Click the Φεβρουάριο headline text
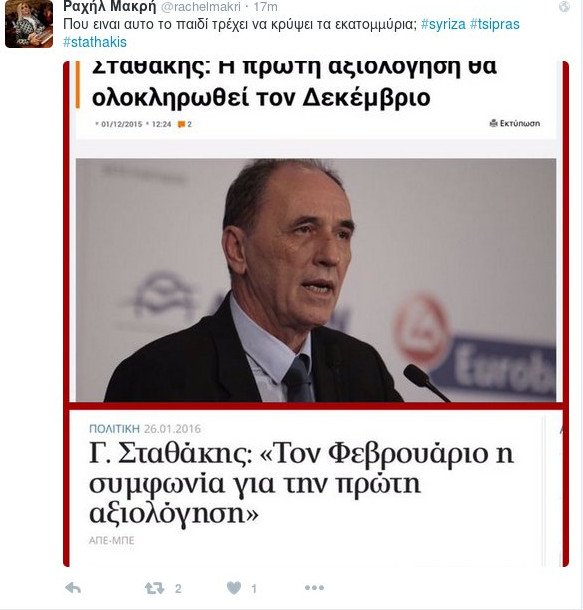The image size is (583, 610). (408, 454)
